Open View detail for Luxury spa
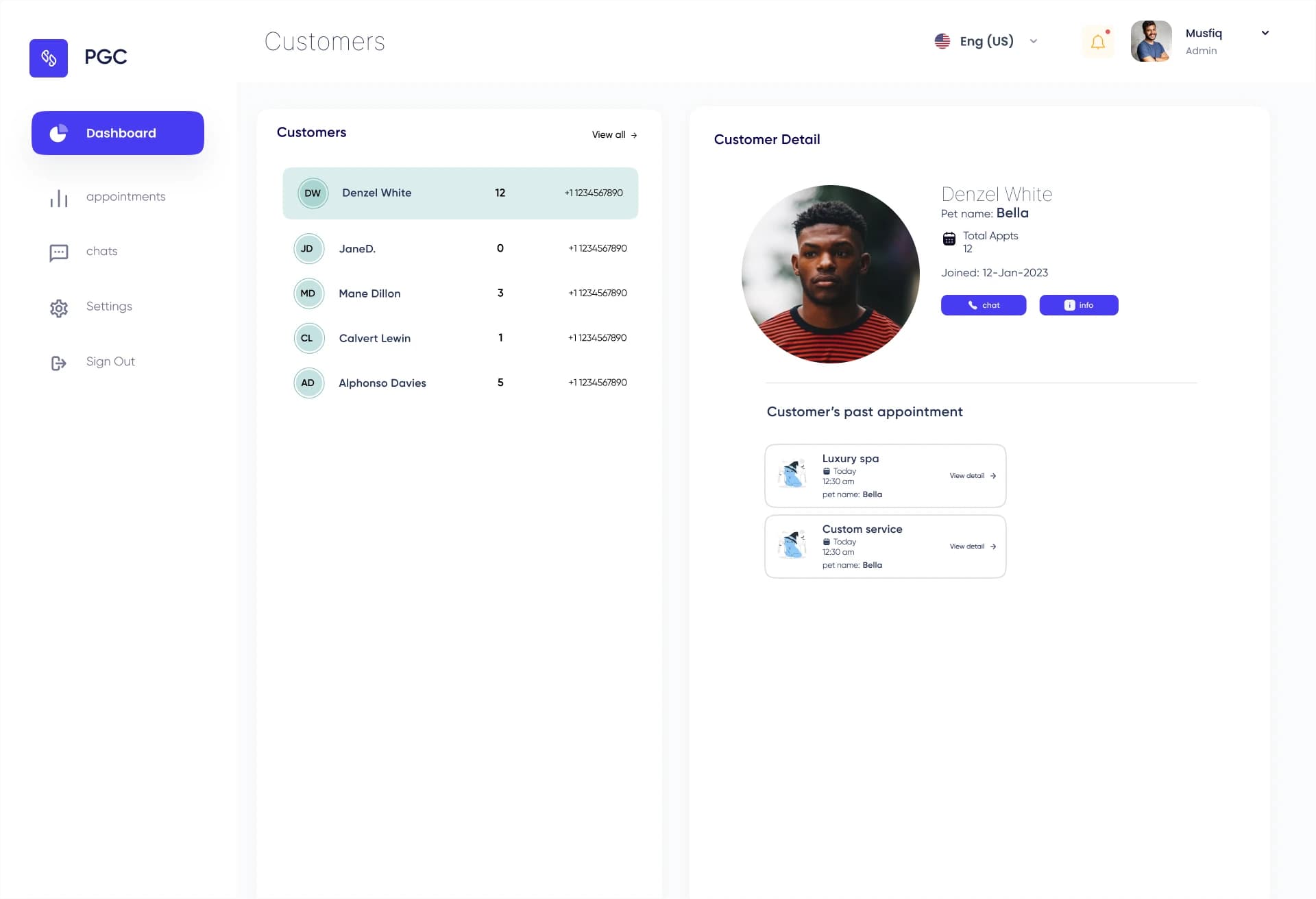The height and width of the screenshot is (899, 1316). (973, 476)
